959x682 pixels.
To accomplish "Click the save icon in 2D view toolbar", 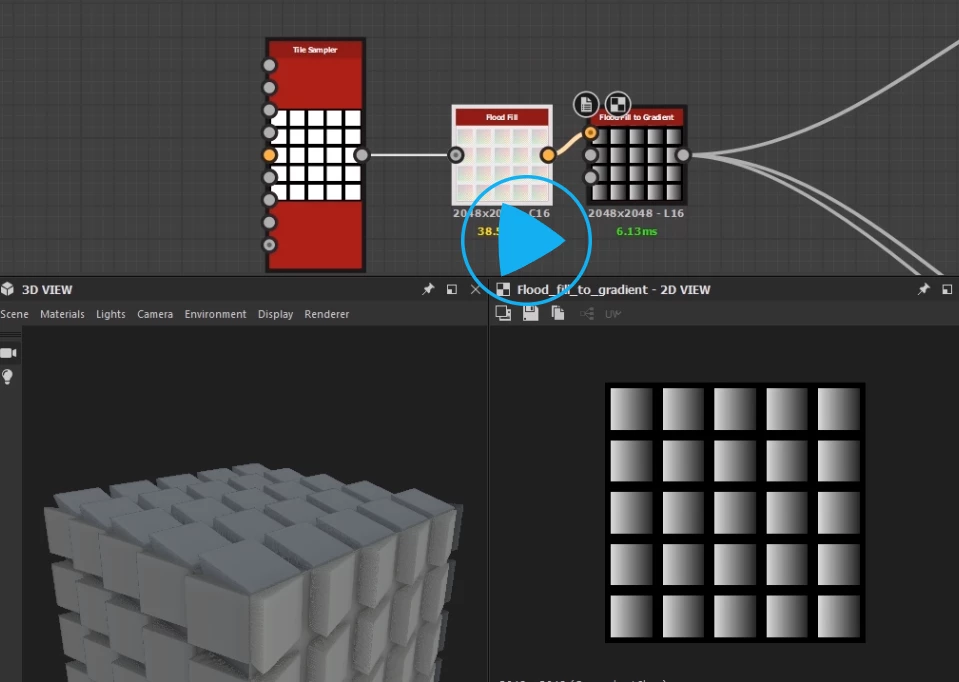I will point(530,313).
